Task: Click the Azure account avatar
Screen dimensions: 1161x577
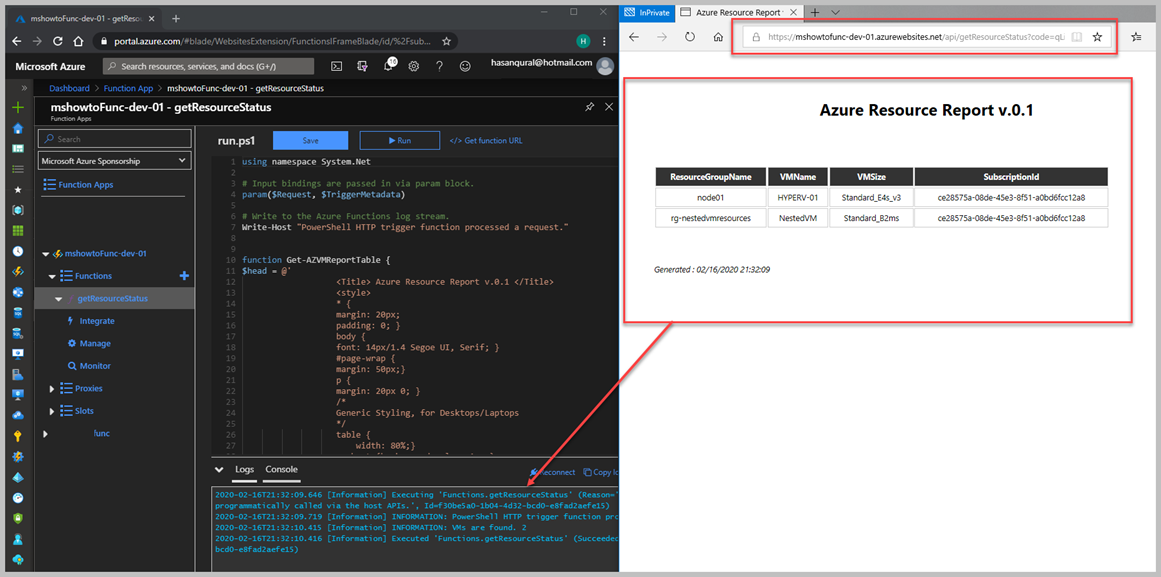Action: [x=605, y=67]
